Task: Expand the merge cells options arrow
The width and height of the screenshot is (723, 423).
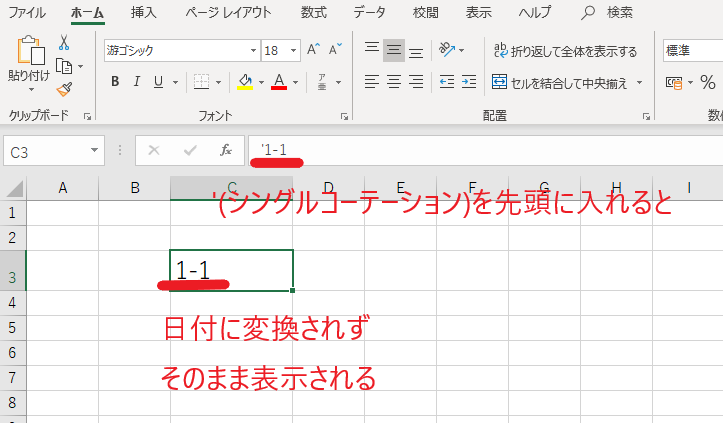Action: [x=640, y=83]
